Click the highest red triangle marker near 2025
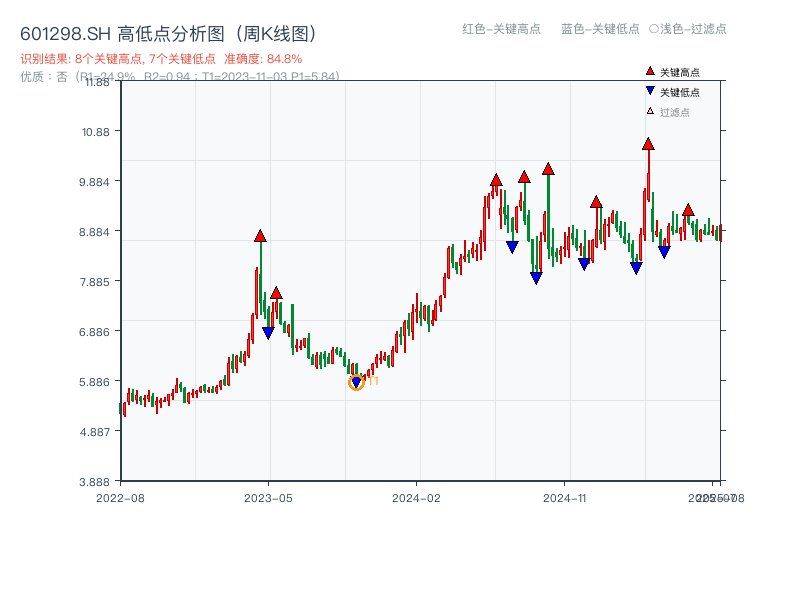800x600 pixels. 647,146
